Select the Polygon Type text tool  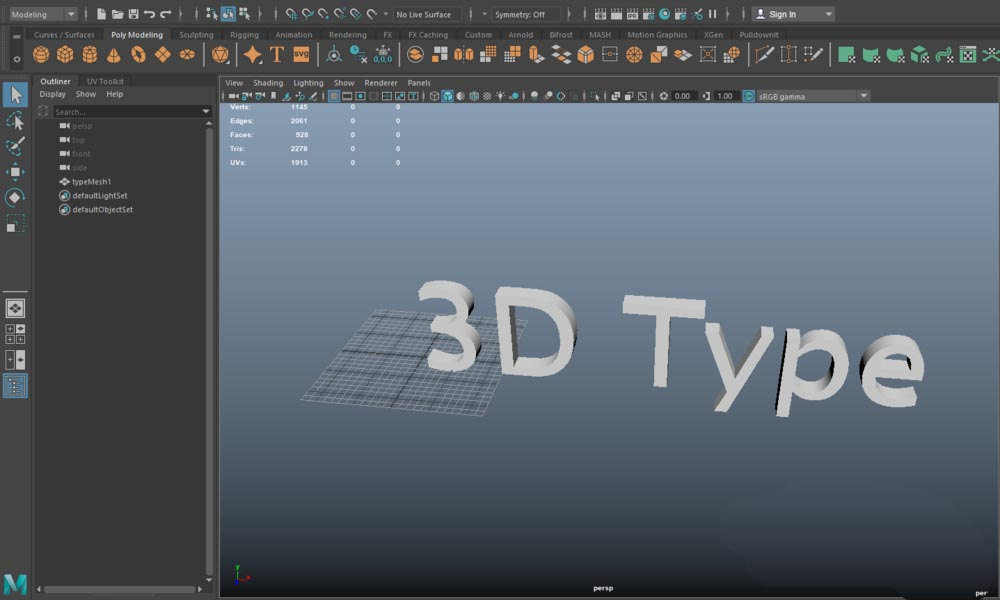tap(277, 54)
